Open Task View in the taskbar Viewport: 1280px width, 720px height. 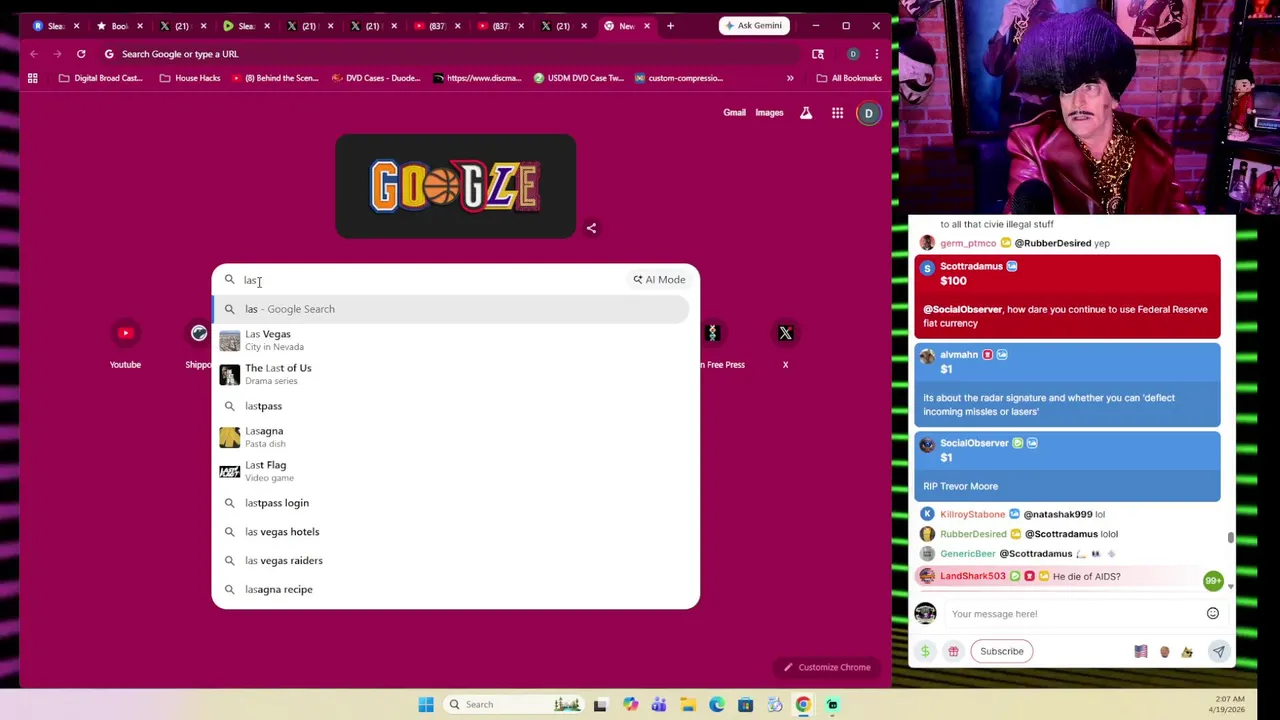tap(600, 704)
